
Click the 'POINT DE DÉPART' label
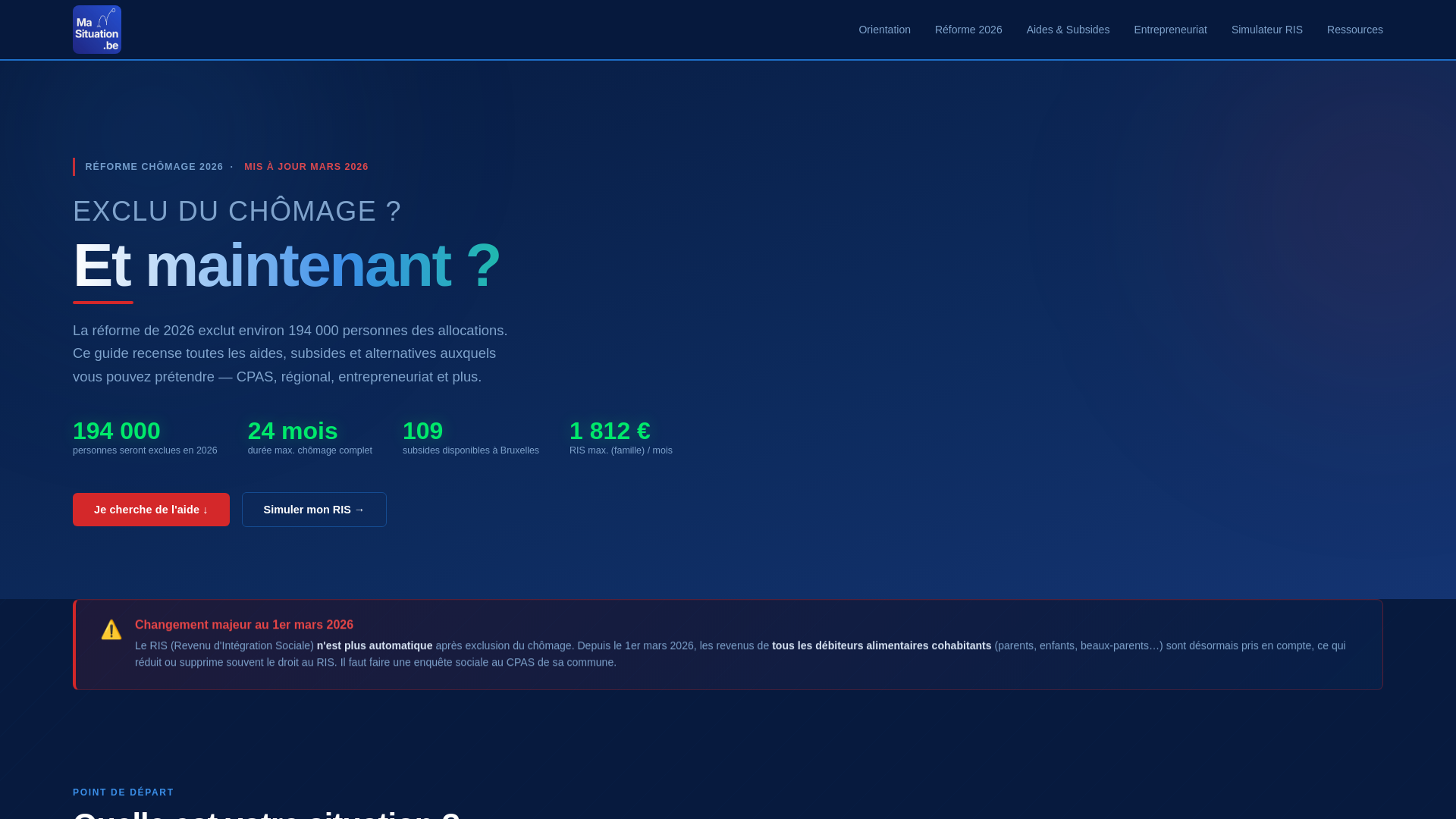[x=124, y=792]
